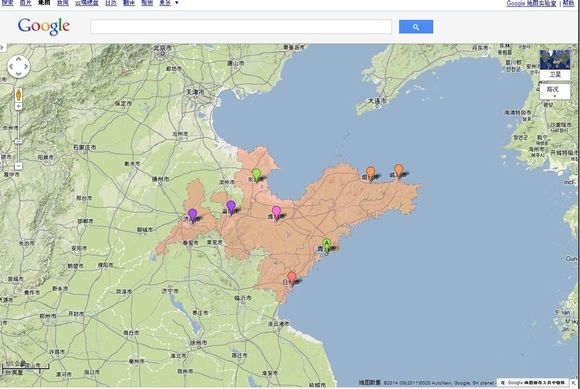
Task: Select the rightmost orange pin at Weihai
Action: coord(398,171)
